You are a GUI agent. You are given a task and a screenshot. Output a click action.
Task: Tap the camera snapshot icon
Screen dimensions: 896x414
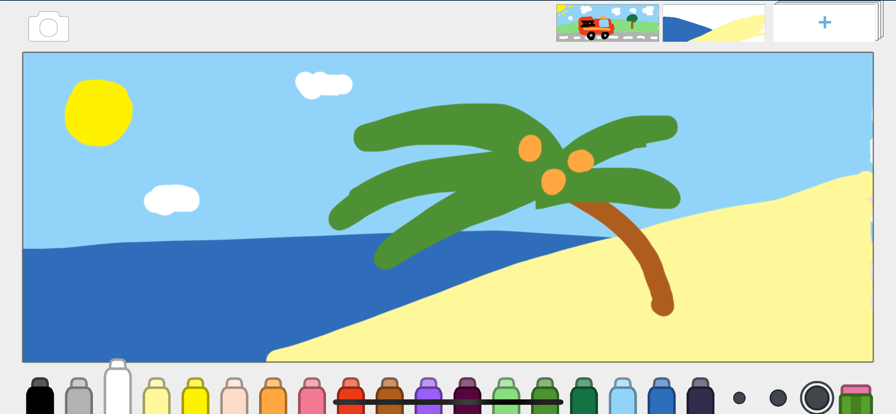click(49, 26)
